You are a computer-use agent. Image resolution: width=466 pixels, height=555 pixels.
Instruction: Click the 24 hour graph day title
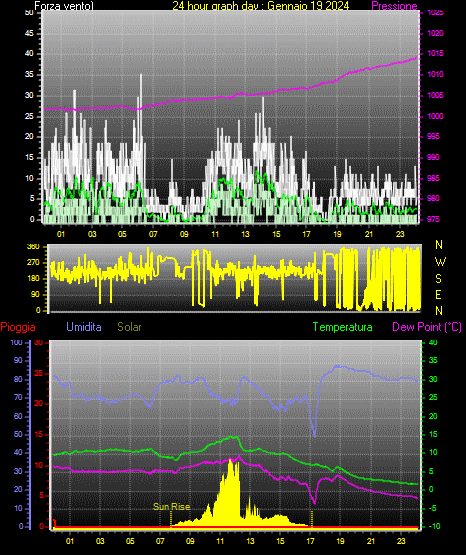(261, 6)
